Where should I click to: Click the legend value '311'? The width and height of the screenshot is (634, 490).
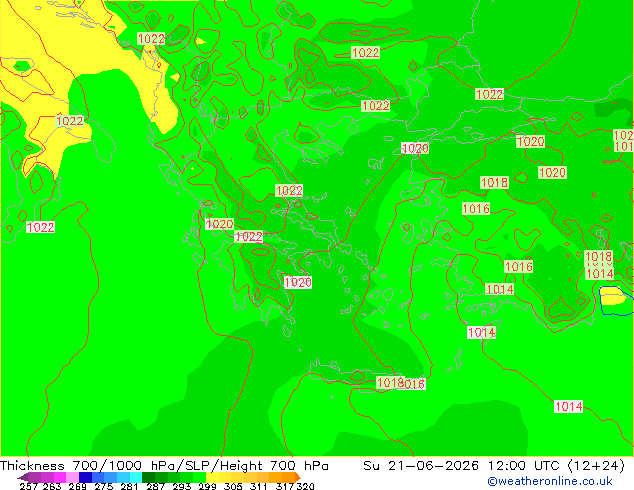pyautogui.click(x=258, y=486)
